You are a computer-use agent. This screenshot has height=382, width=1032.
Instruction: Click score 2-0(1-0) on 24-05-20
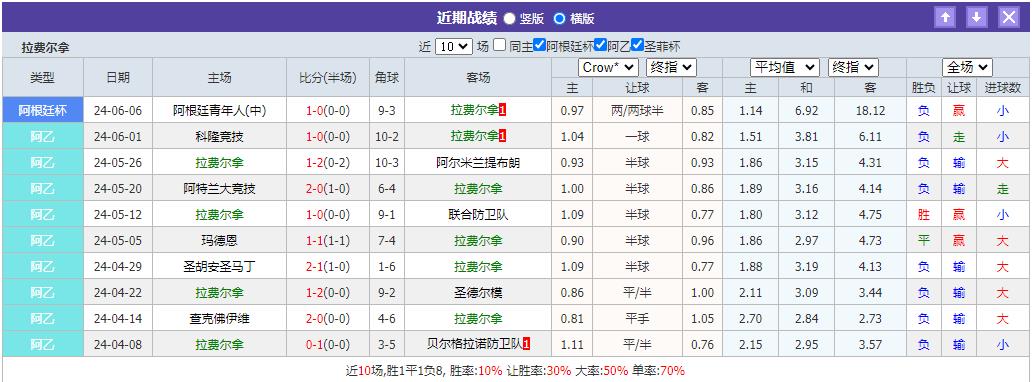pyautogui.click(x=327, y=189)
